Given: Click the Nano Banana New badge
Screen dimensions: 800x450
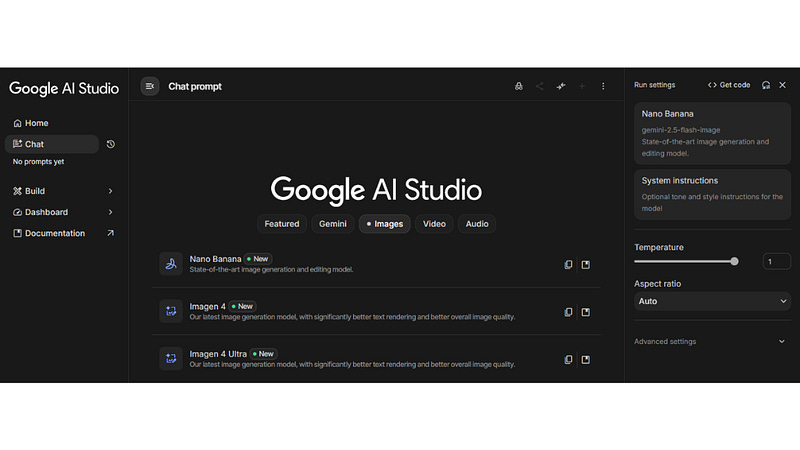Looking at the screenshot, I should click(258, 259).
